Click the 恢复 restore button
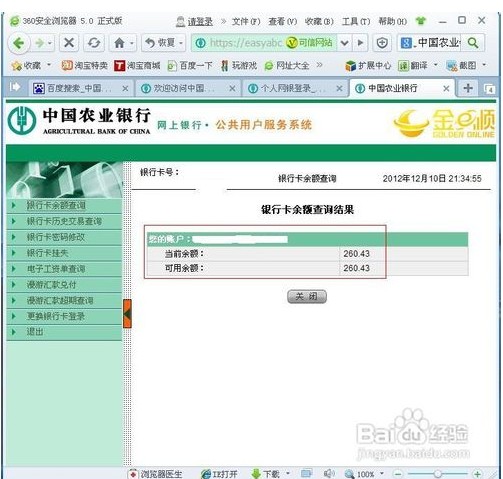The image size is (503, 479). (161, 43)
